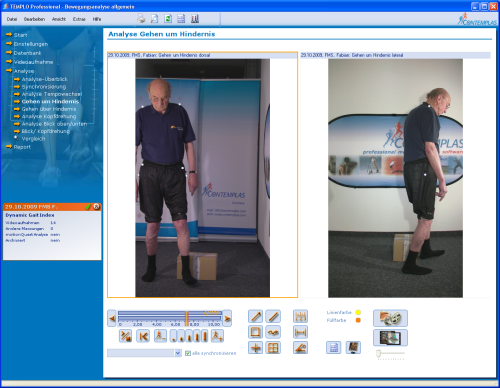
Task: Select the crosshair plus drawing tool
Action: [x=255, y=348]
